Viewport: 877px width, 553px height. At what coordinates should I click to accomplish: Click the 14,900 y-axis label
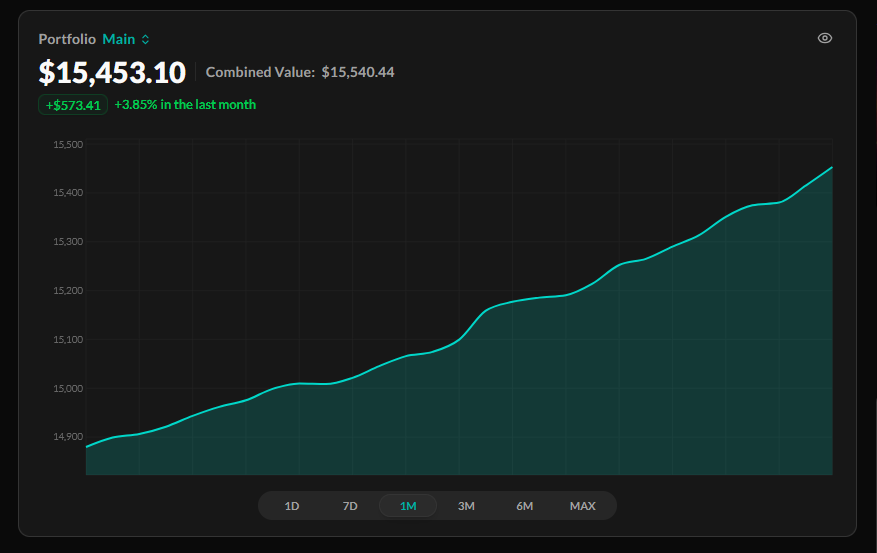68,437
